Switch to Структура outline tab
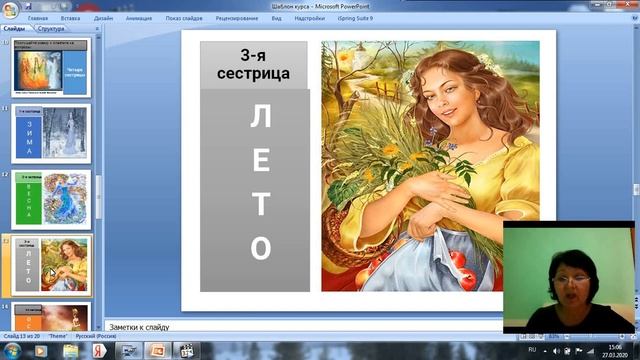 (51, 29)
